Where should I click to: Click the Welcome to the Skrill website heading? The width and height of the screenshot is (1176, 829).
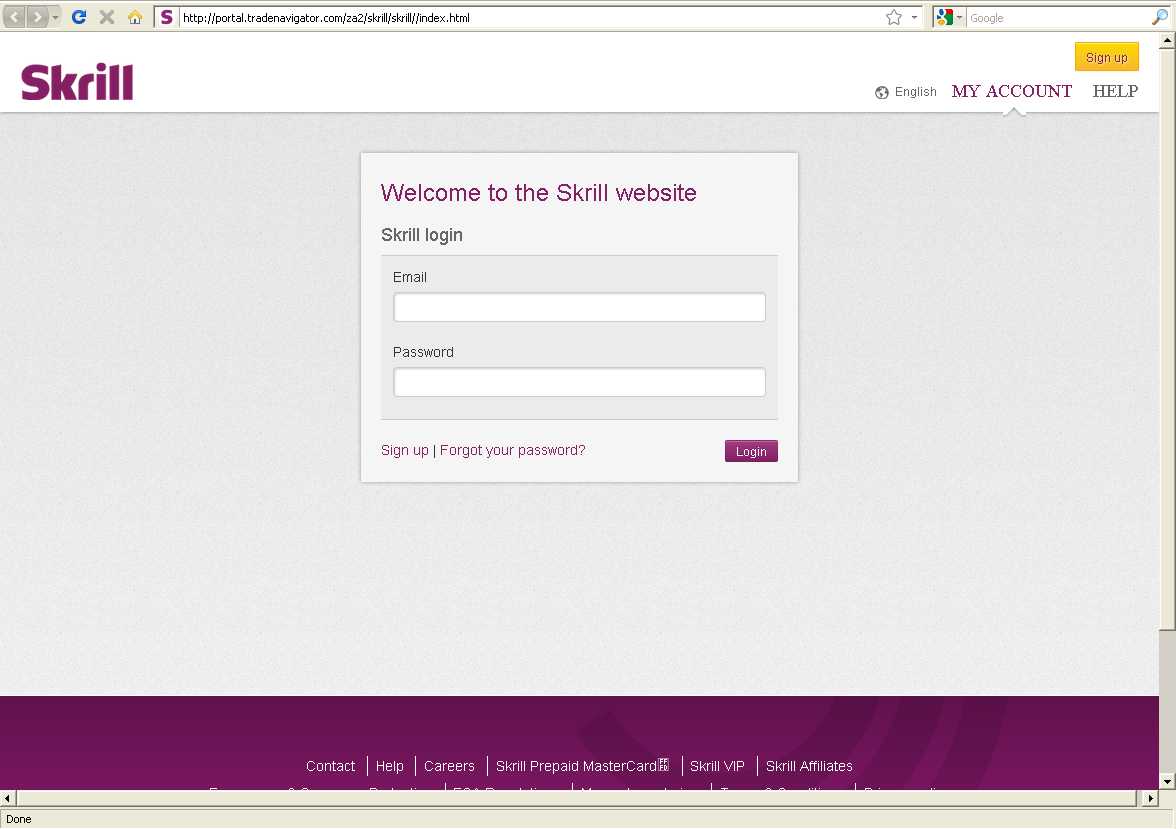point(538,193)
